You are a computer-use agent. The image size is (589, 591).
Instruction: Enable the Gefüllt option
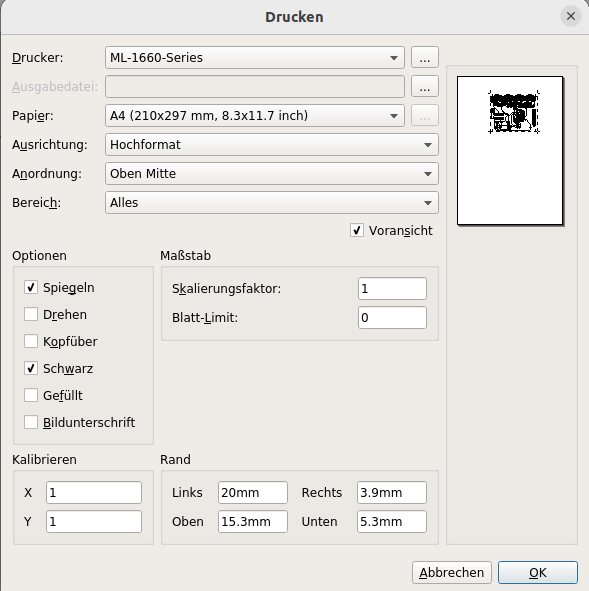31,395
